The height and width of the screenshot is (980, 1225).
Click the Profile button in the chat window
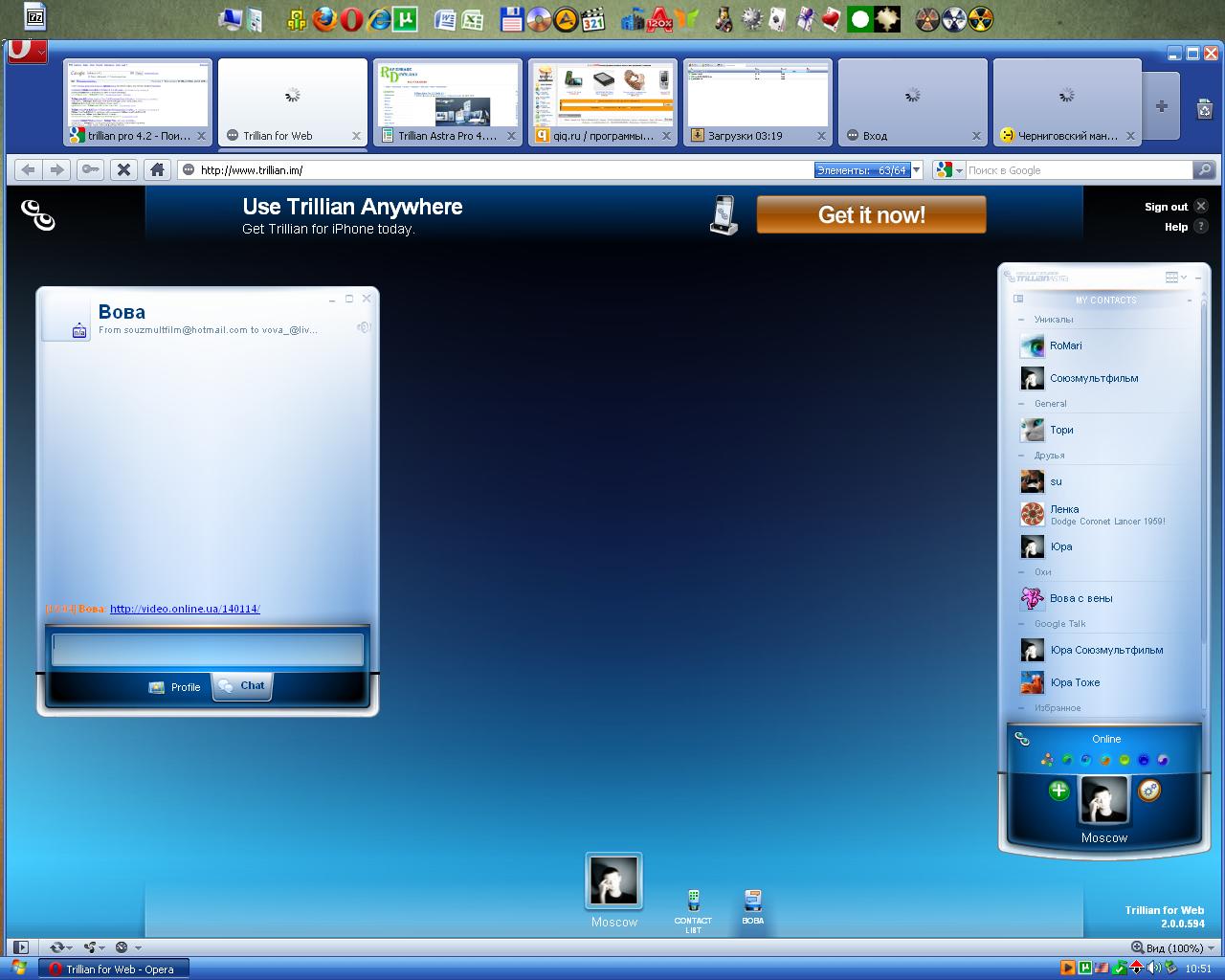click(175, 687)
